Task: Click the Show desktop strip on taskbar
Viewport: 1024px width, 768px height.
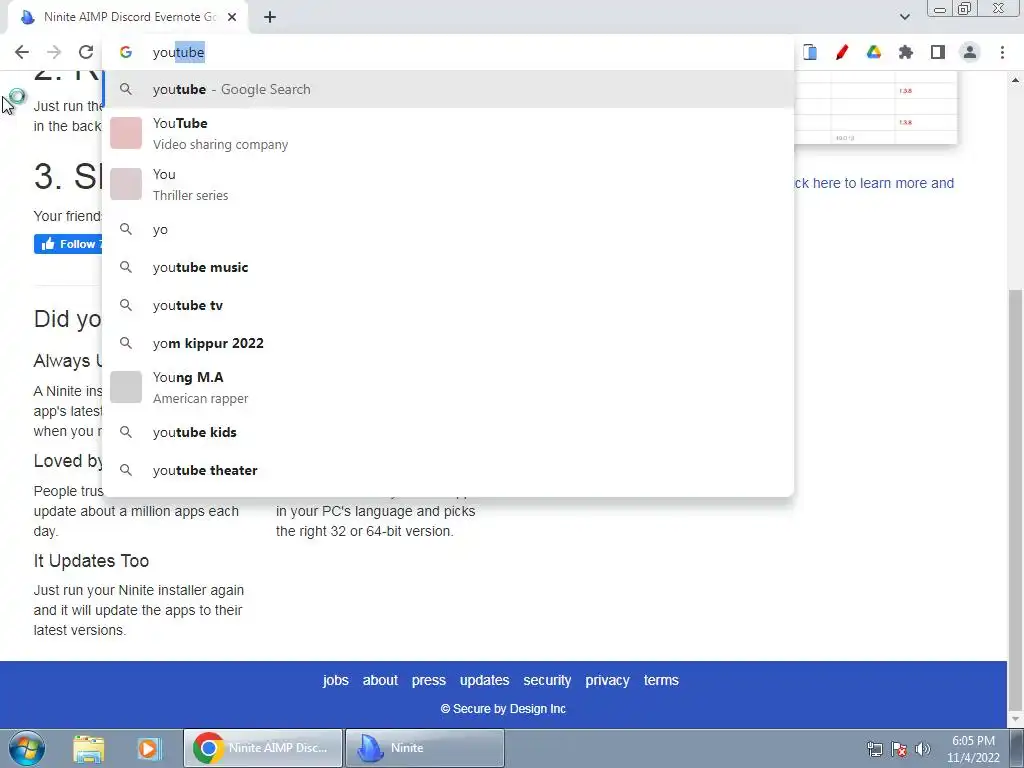Action: pos(1016,748)
